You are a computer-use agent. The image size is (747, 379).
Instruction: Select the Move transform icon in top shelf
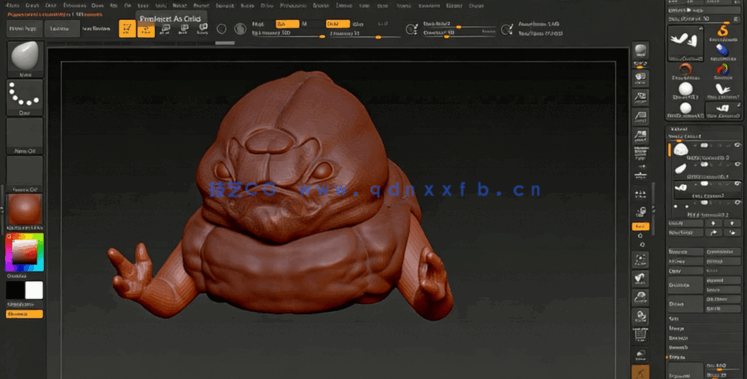tap(165, 30)
